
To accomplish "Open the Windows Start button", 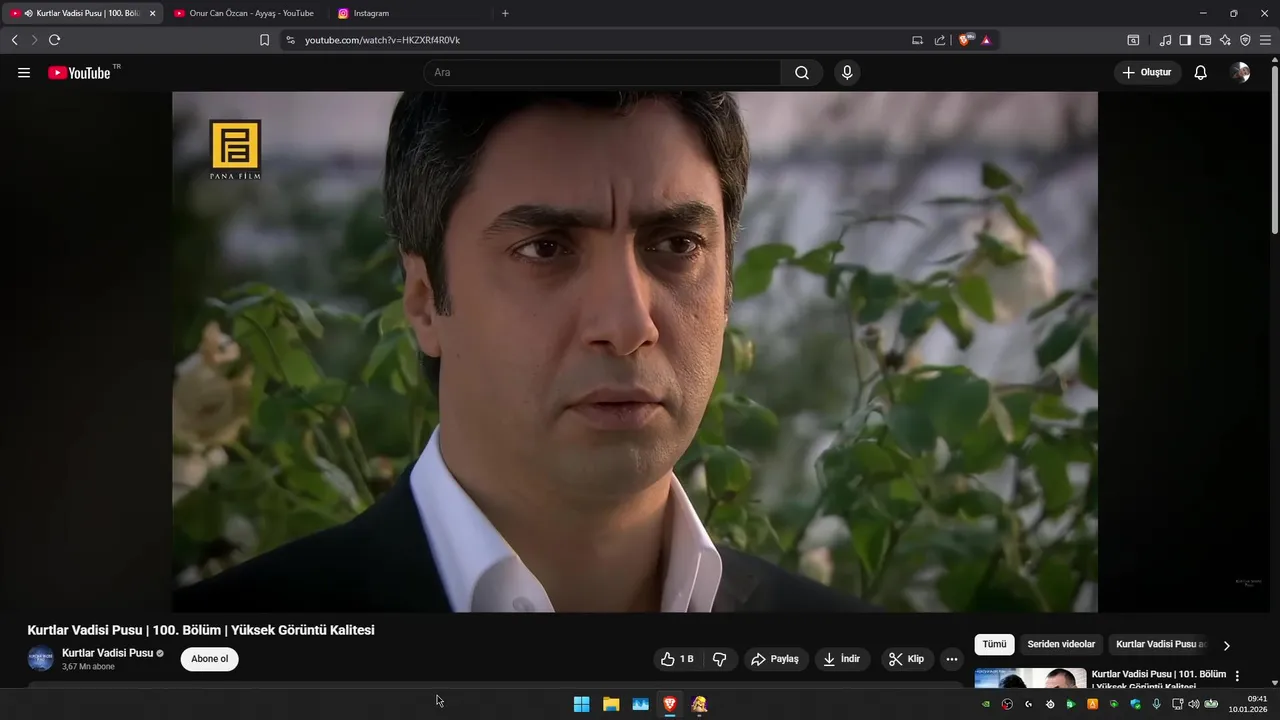I will coord(581,704).
